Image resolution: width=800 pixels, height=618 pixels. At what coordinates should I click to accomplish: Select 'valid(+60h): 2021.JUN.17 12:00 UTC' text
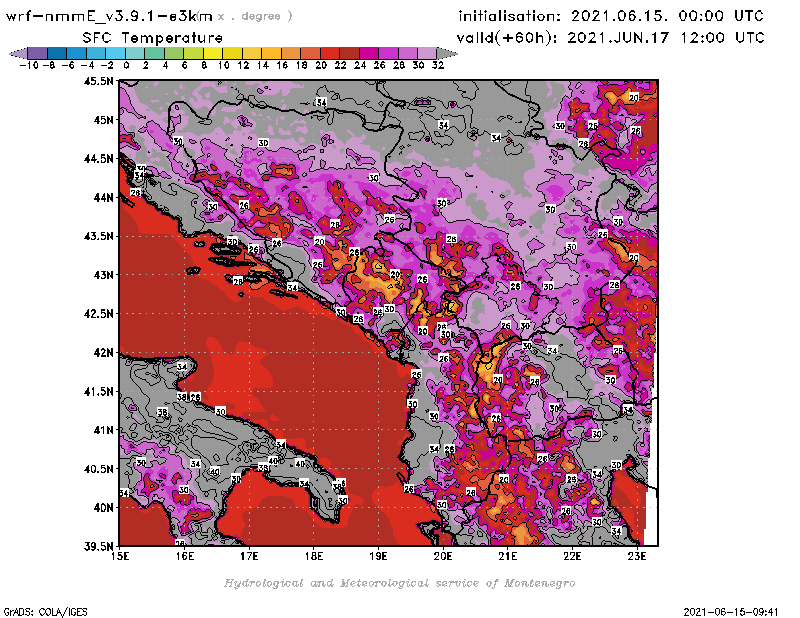coord(611,38)
